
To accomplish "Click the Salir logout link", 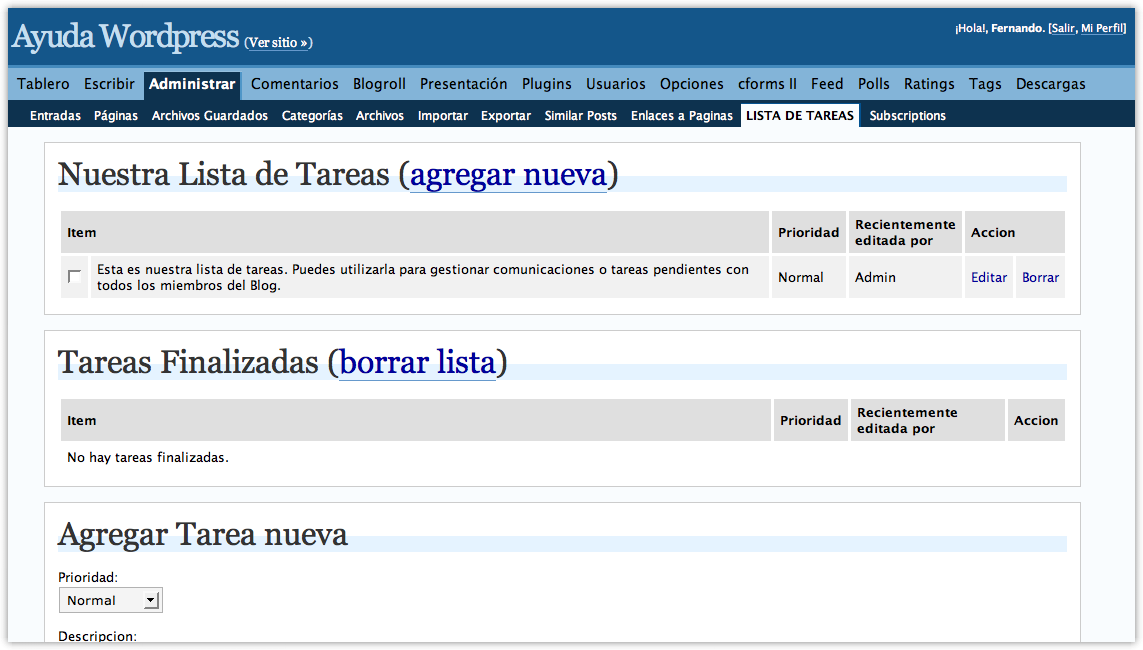I will (1062, 28).
